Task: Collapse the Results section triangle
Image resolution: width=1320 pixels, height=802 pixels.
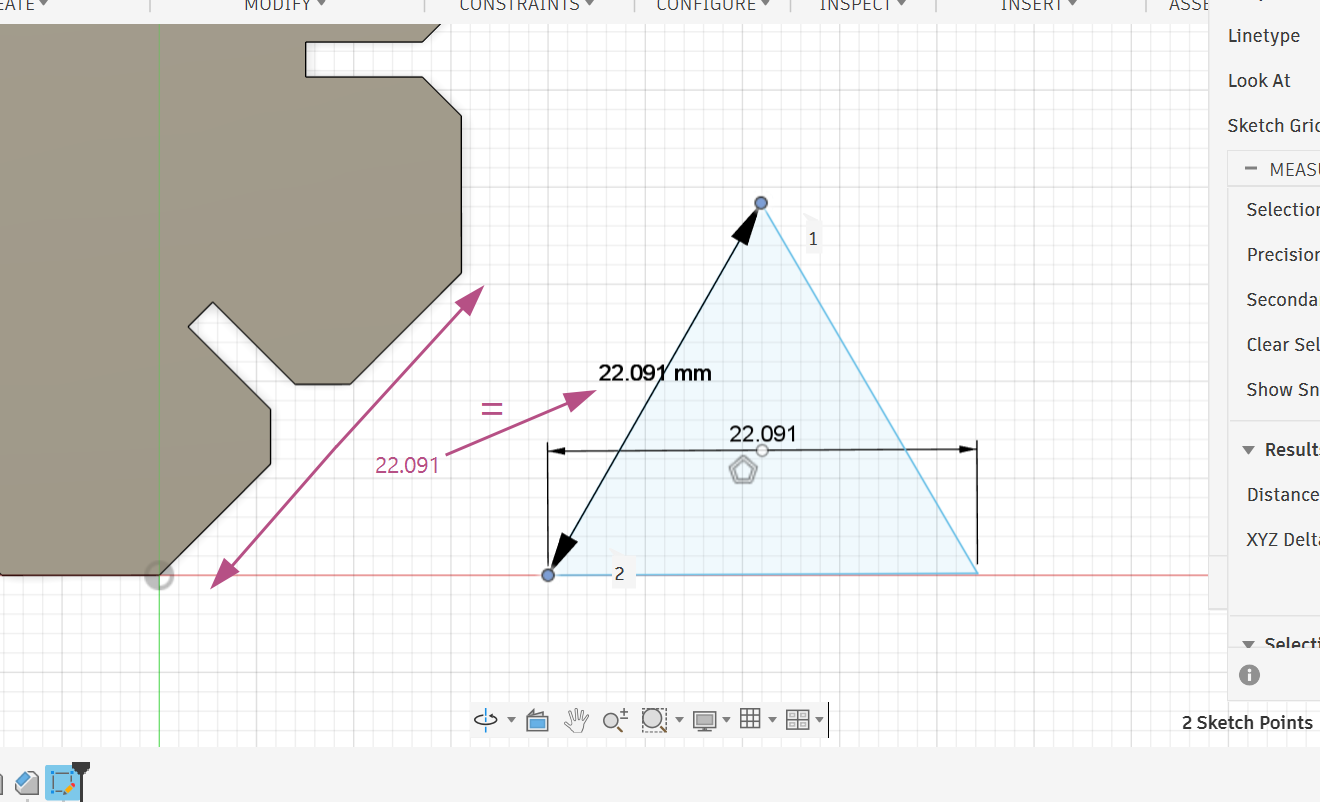Action: point(1248,450)
